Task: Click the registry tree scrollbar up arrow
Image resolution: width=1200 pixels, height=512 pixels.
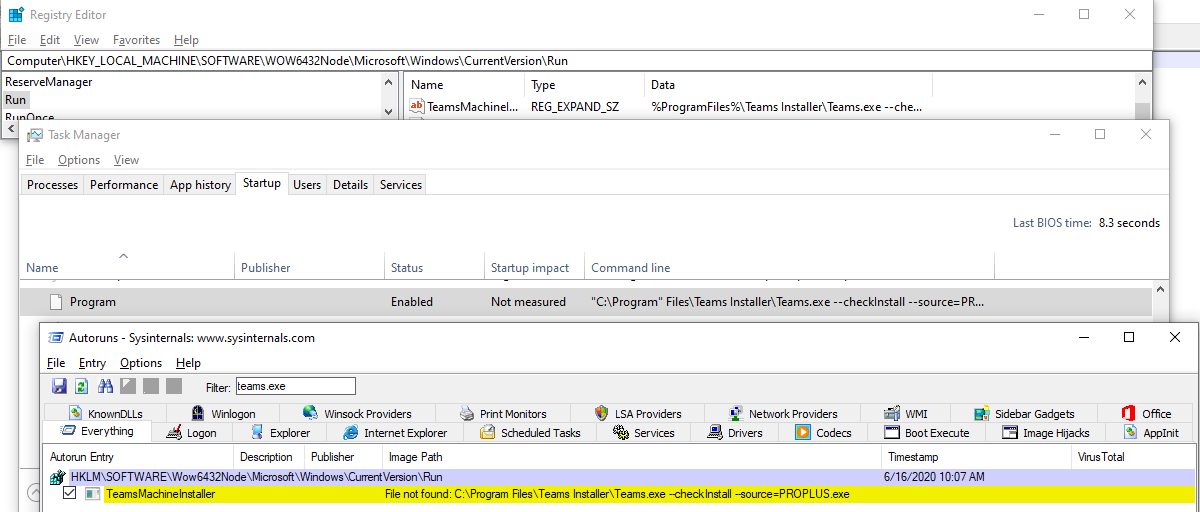Action: [x=388, y=84]
